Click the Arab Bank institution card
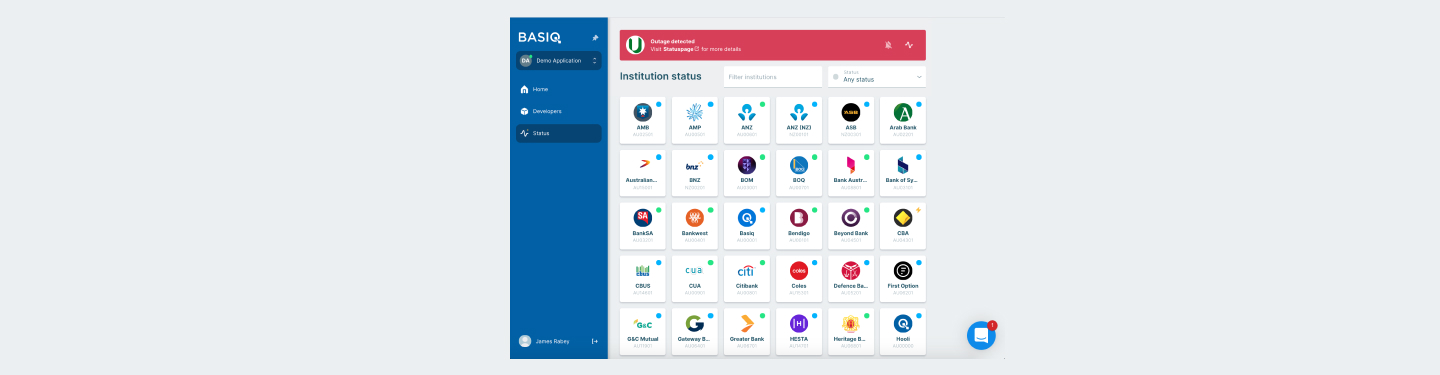1440x375 pixels. [x=903, y=120]
